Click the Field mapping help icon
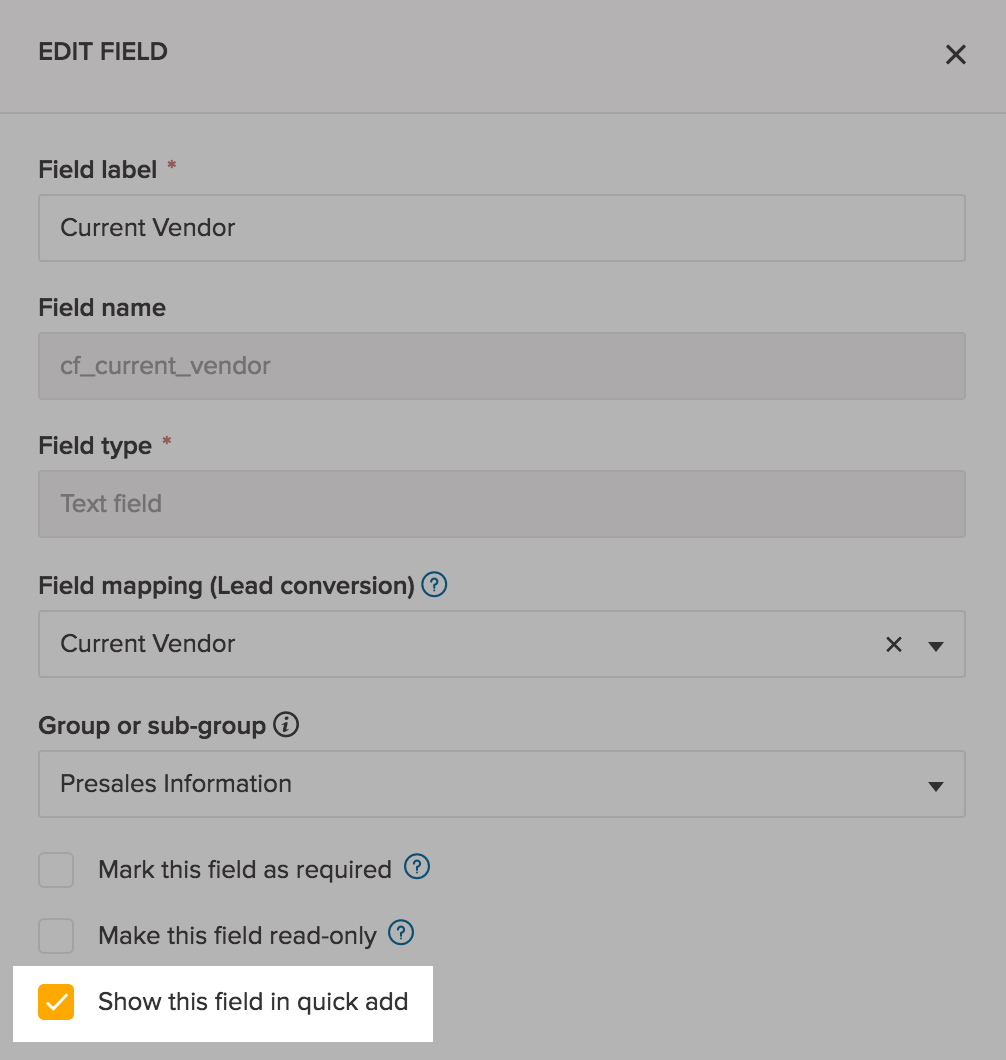Image resolution: width=1006 pixels, height=1060 pixels. click(x=434, y=584)
